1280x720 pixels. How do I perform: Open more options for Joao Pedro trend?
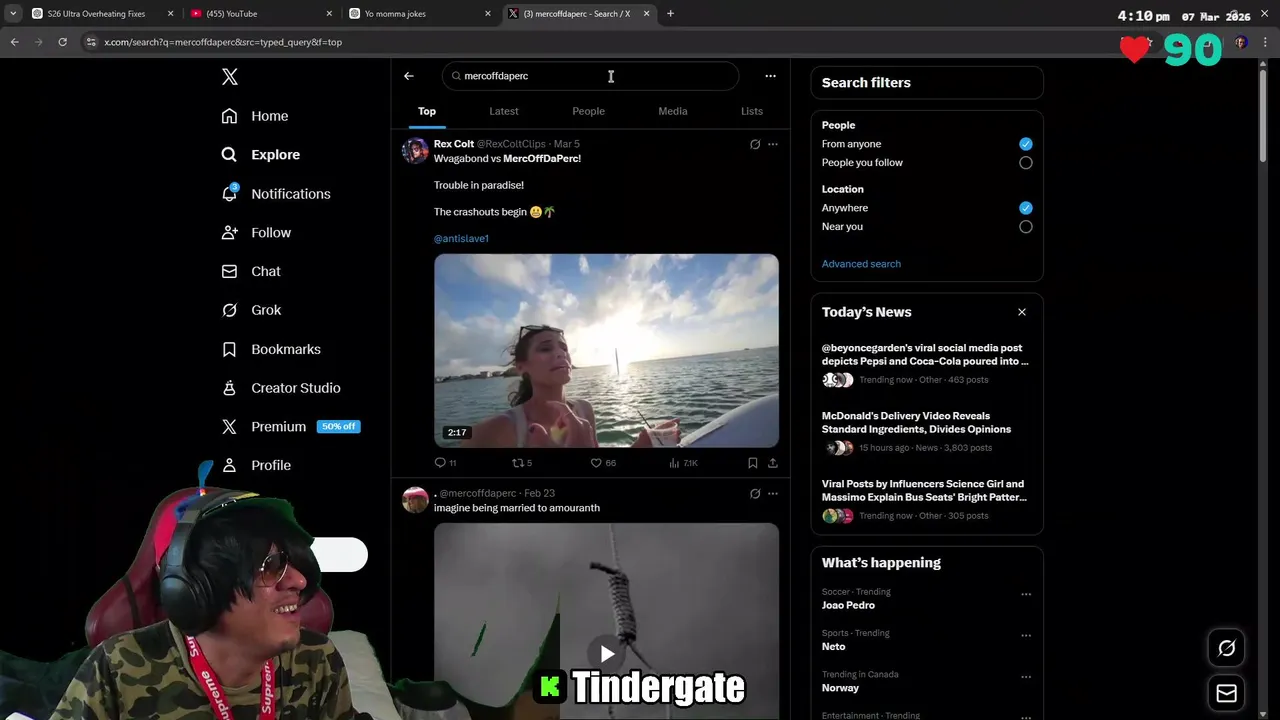coord(1026,594)
